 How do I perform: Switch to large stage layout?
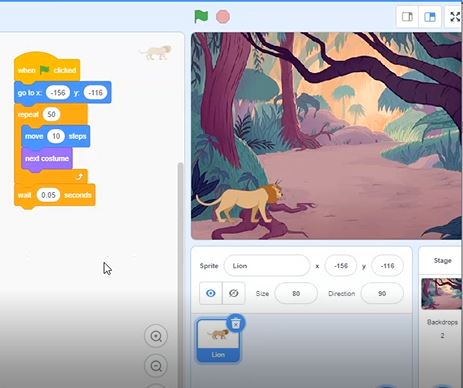click(x=430, y=17)
